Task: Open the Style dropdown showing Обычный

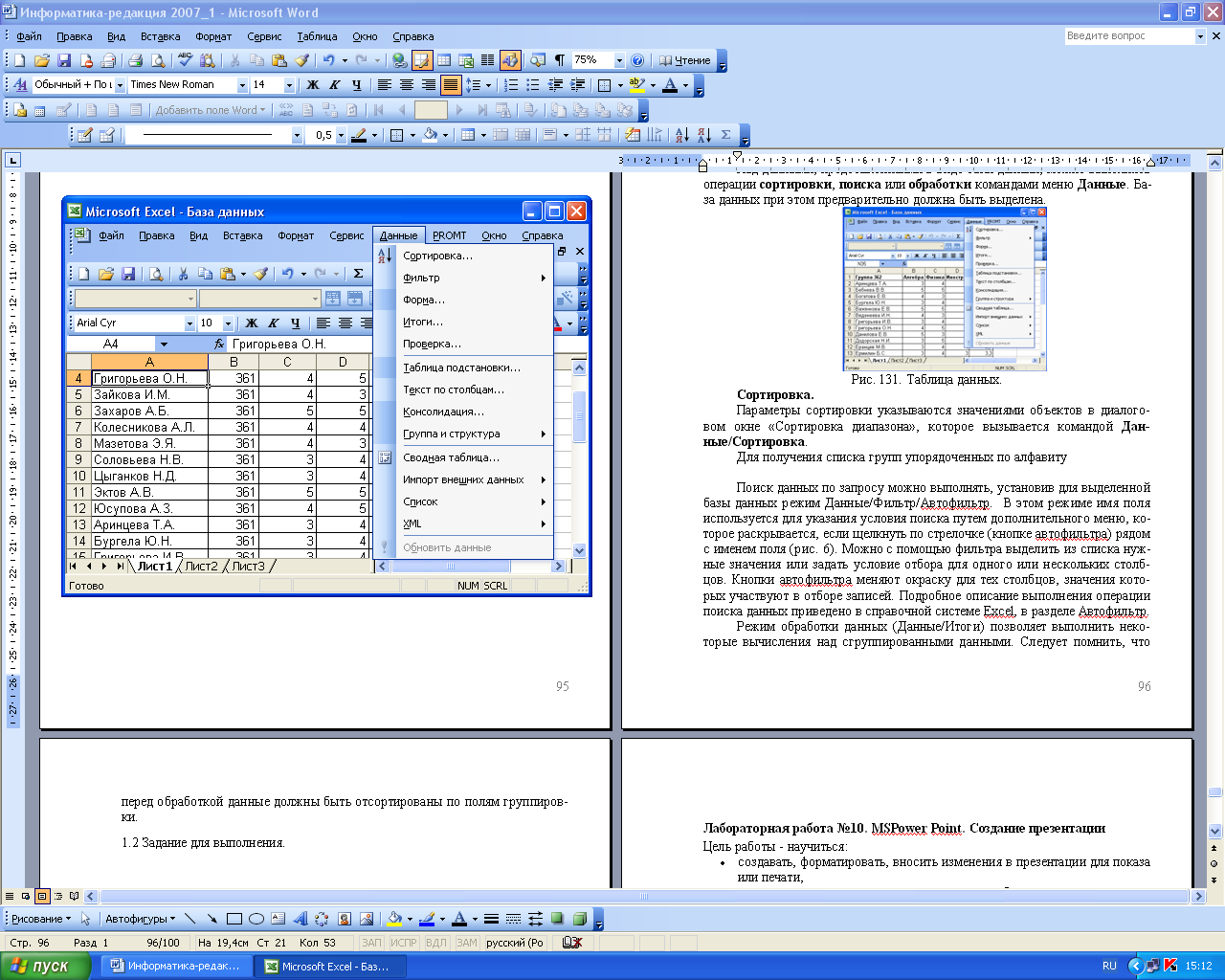Action: (x=120, y=85)
